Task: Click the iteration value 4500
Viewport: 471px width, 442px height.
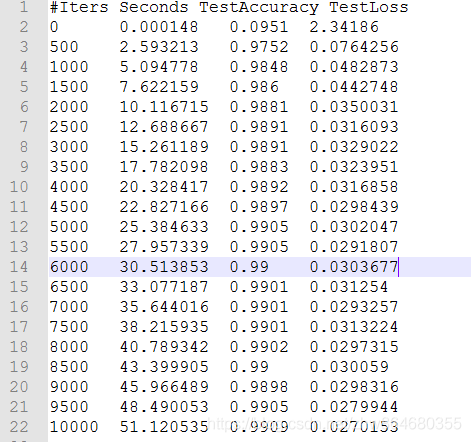Action: pos(69,207)
